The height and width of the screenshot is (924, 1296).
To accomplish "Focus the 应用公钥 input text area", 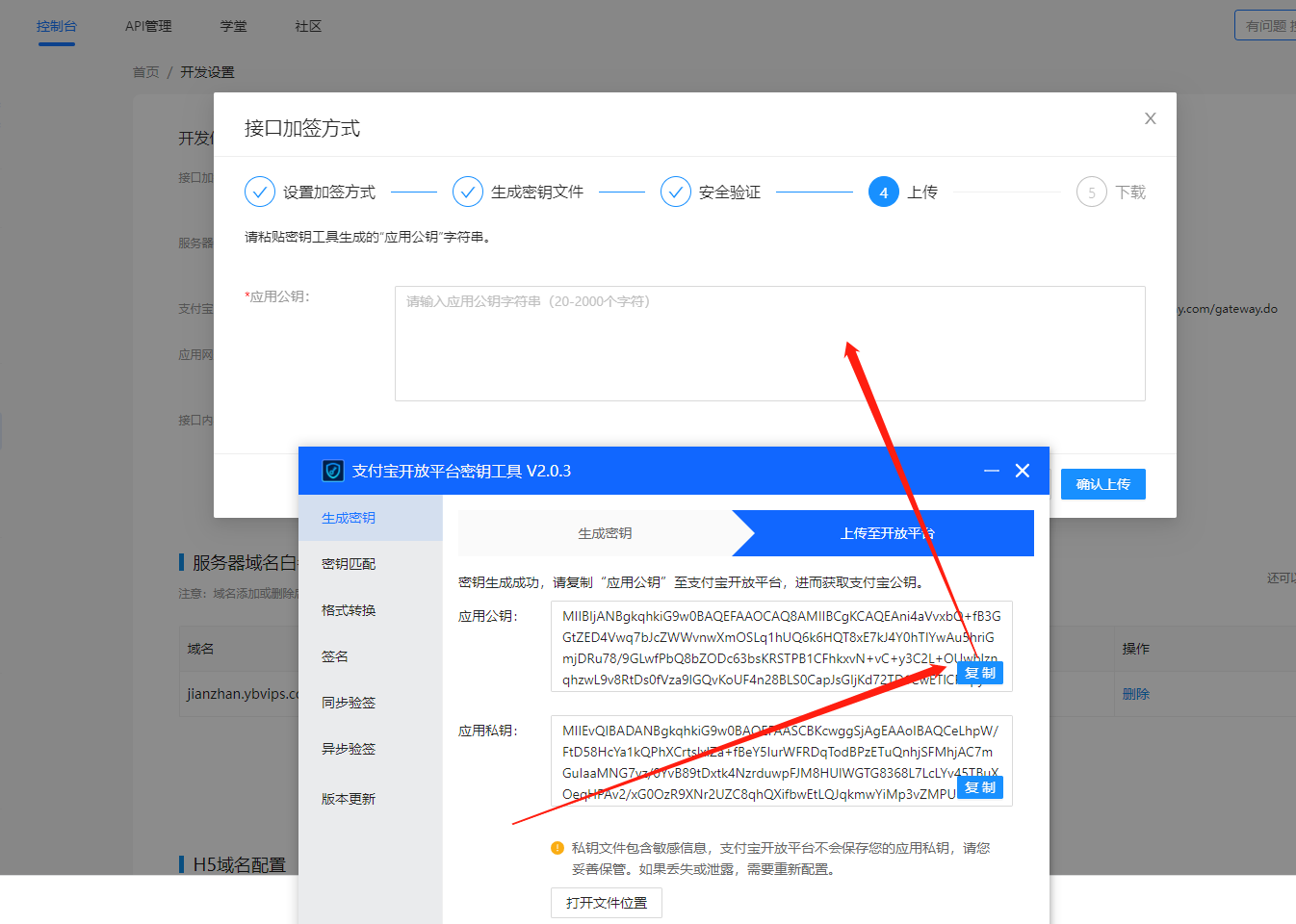I will (769, 343).
